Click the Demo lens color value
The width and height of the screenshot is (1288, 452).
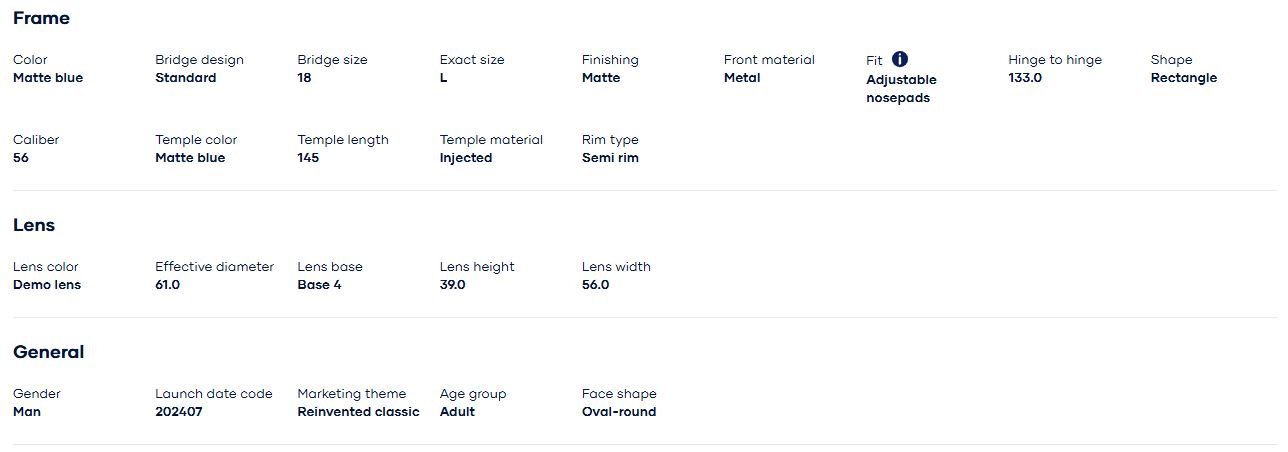click(47, 285)
